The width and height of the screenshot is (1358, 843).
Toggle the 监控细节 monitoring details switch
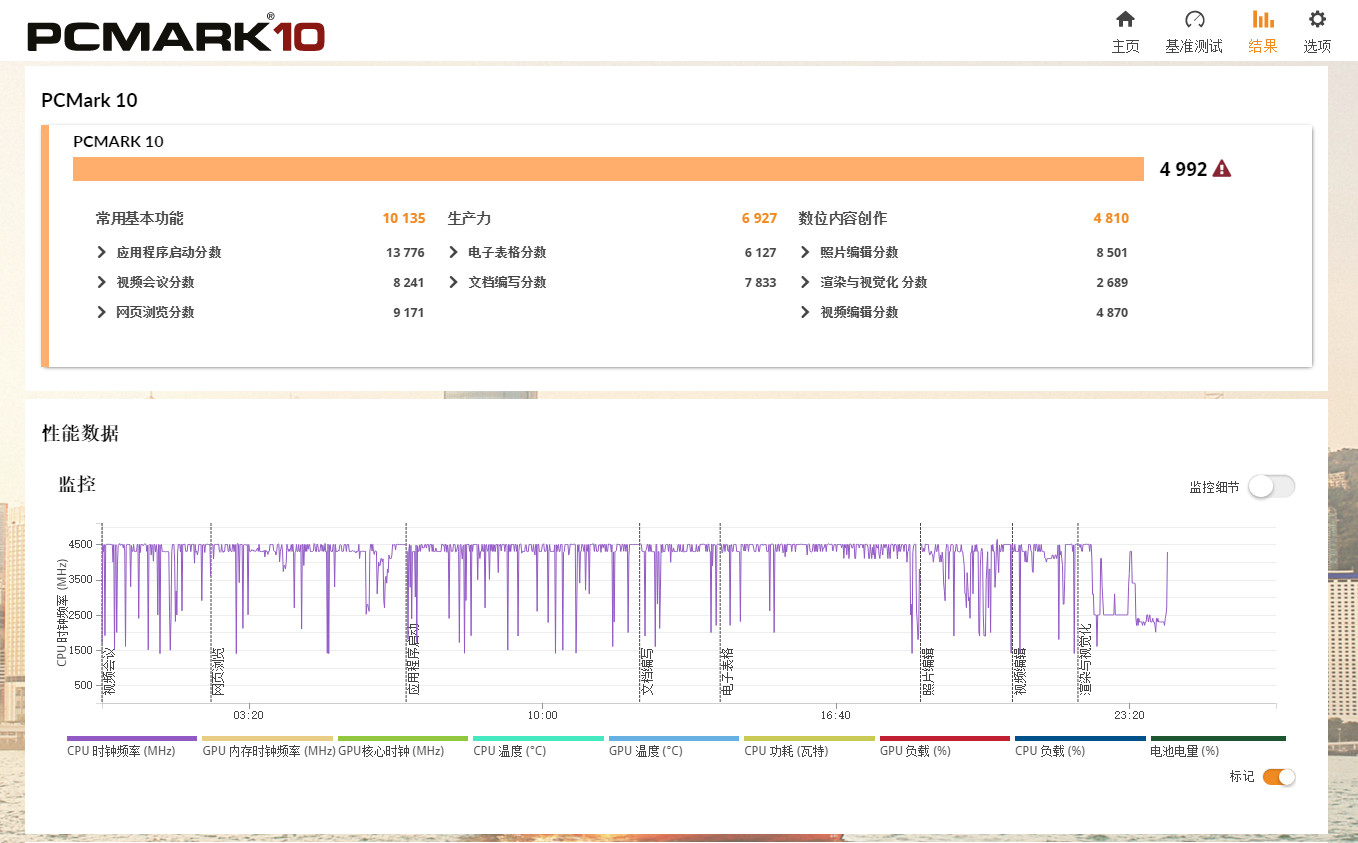[1271, 487]
